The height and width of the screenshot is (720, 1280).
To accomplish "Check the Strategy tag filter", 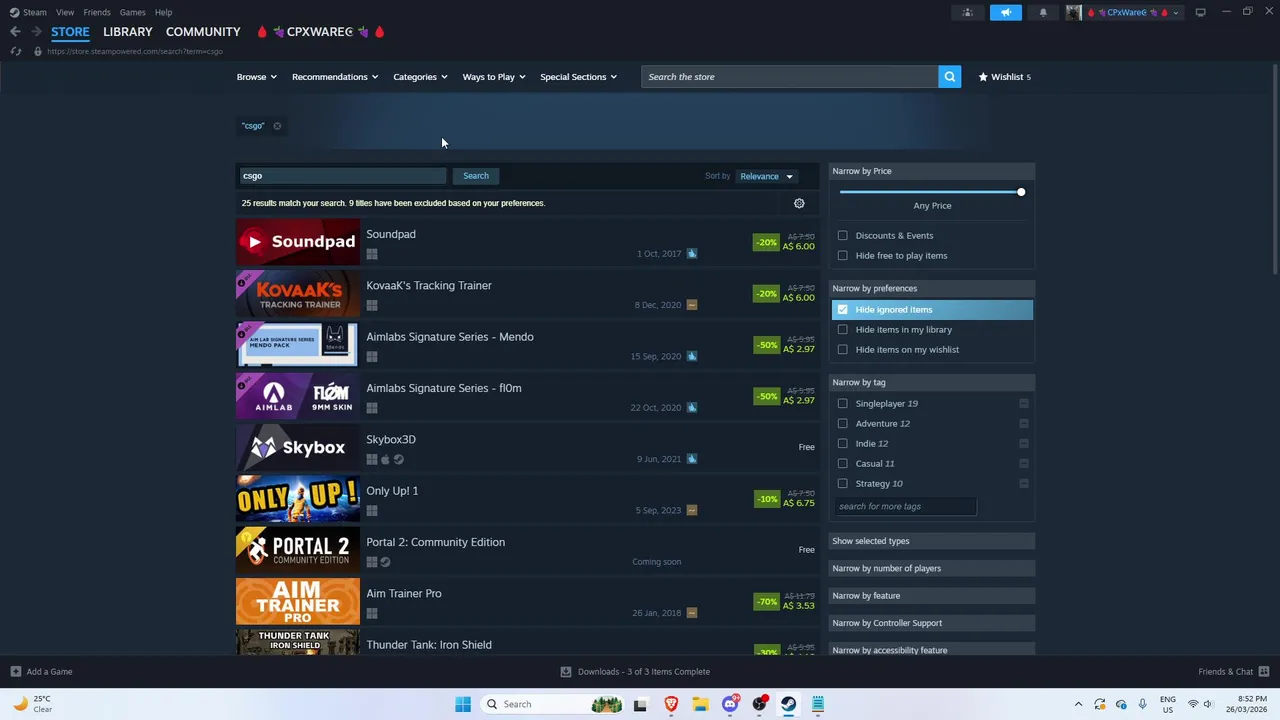I will coord(843,484).
